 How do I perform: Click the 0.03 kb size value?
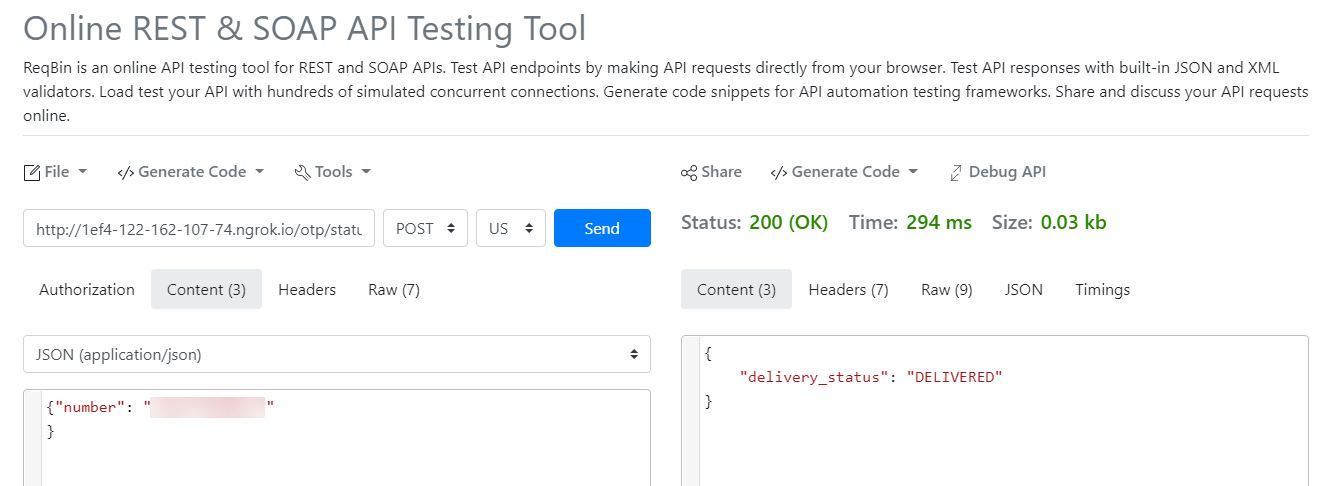pyautogui.click(x=1074, y=223)
